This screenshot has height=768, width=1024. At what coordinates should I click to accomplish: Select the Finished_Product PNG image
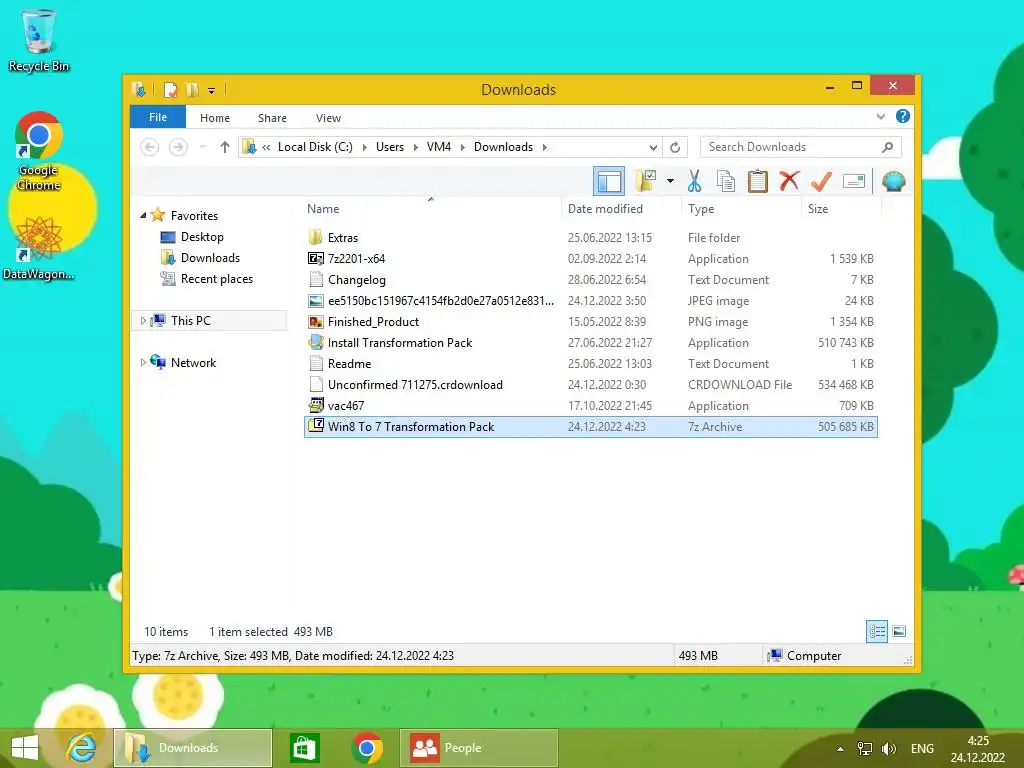[590, 321]
